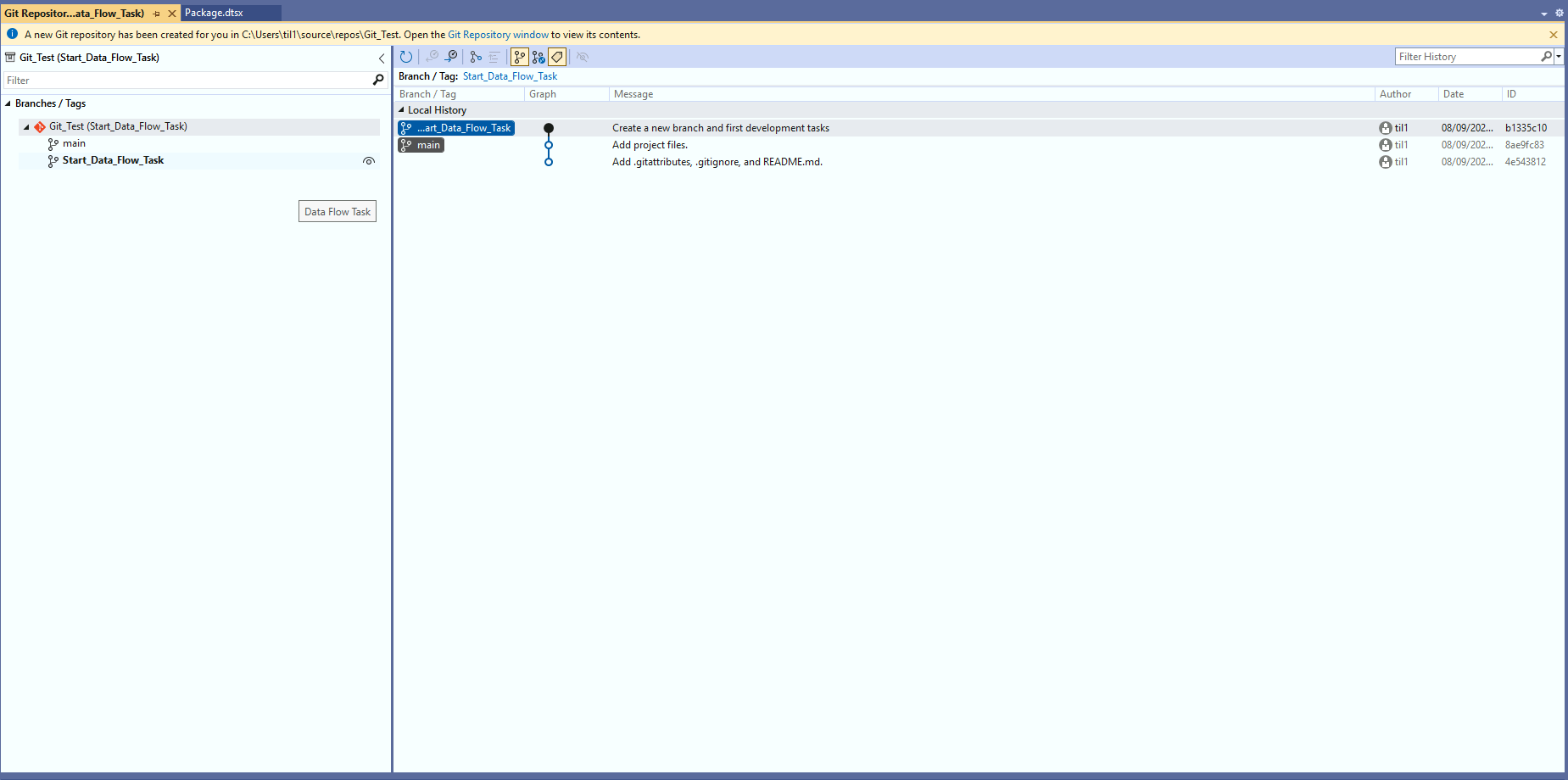This screenshot has width=1568, height=780.
Task: Open the window options gear at top right
Action: pos(1559,13)
